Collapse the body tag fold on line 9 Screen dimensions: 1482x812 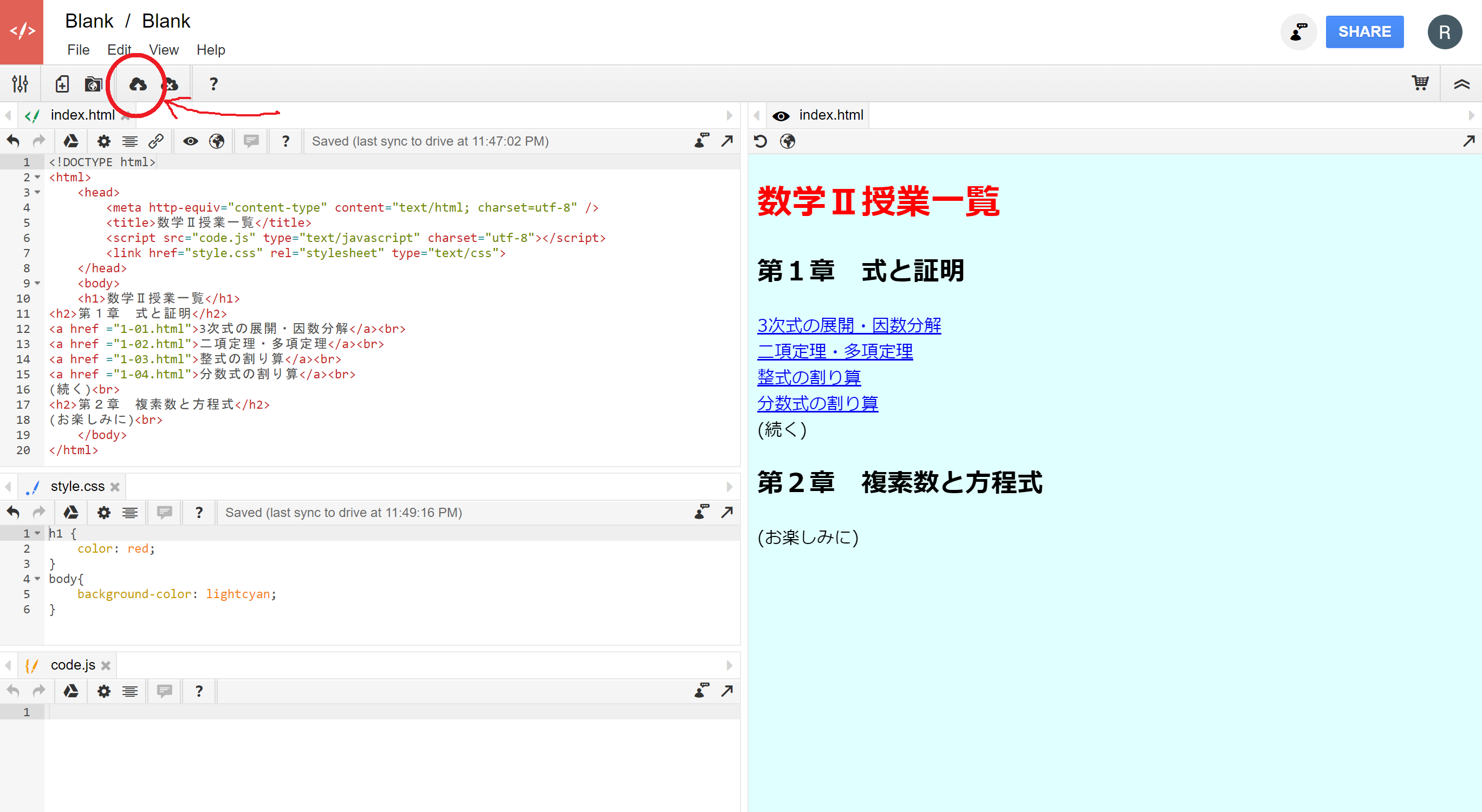37,283
